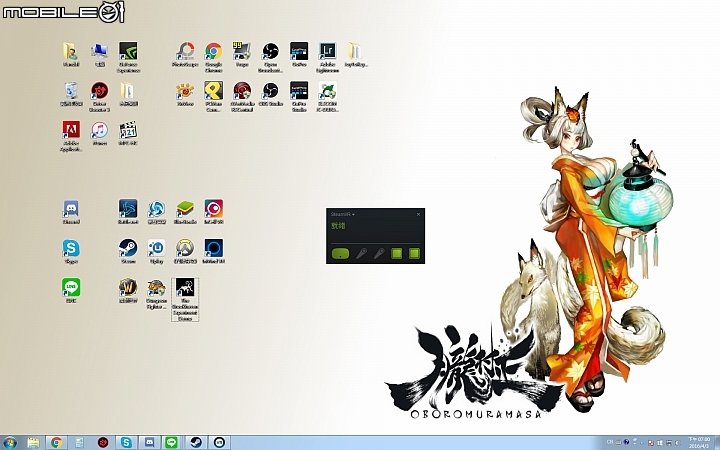Click the red Driver Booster taskbar icon

103,443
